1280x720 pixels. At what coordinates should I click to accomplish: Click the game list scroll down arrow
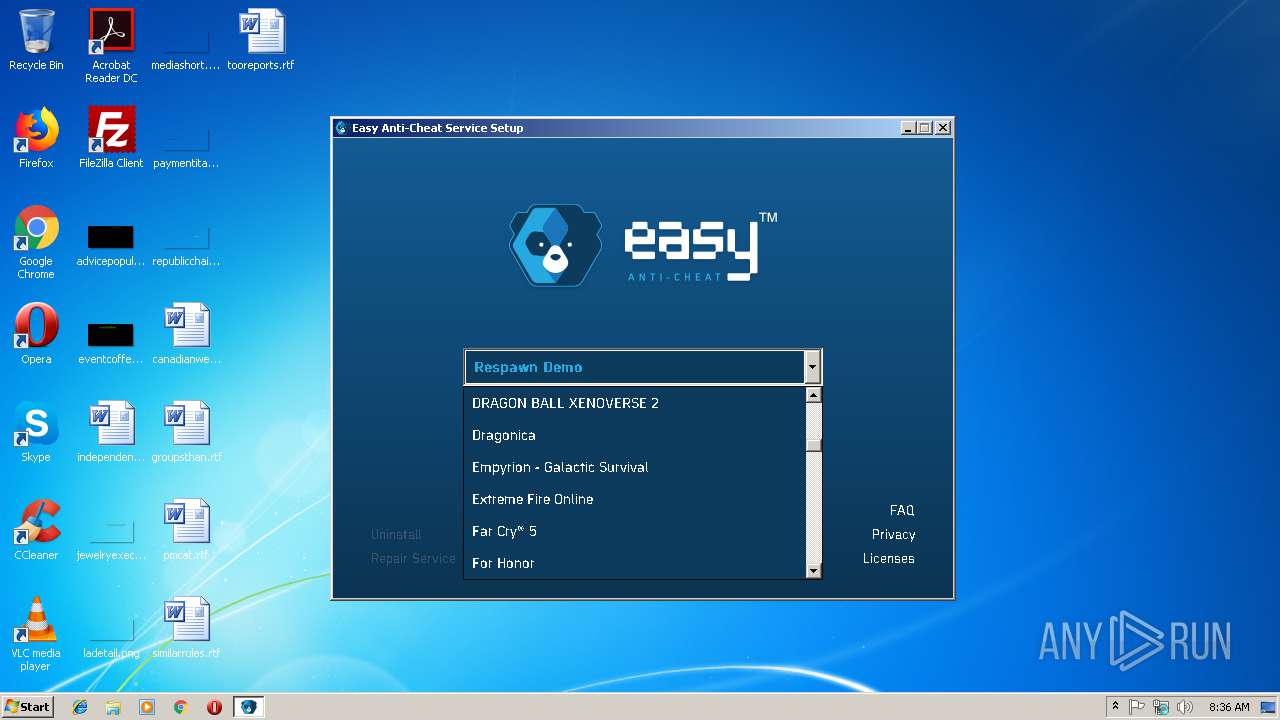tap(813, 571)
